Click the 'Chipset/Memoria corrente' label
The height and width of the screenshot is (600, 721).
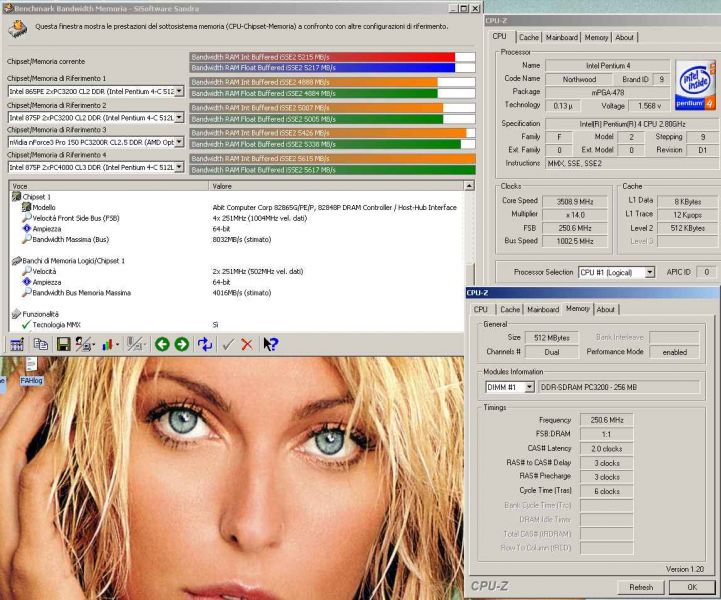pos(46,61)
